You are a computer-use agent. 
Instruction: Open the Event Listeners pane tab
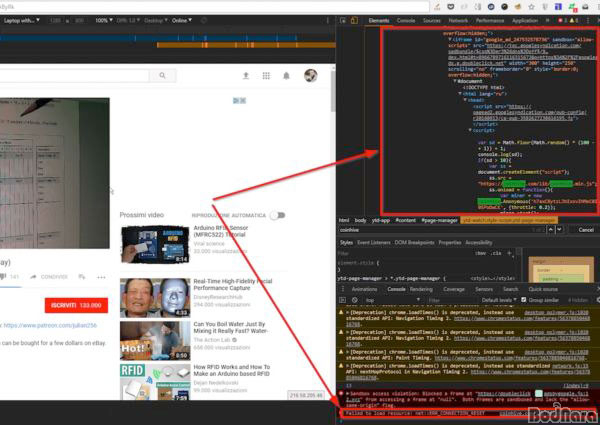click(x=373, y=243)
